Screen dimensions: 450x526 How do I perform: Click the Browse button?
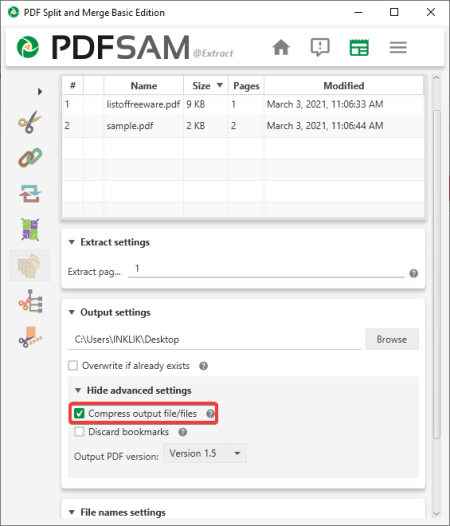point(392,339)
